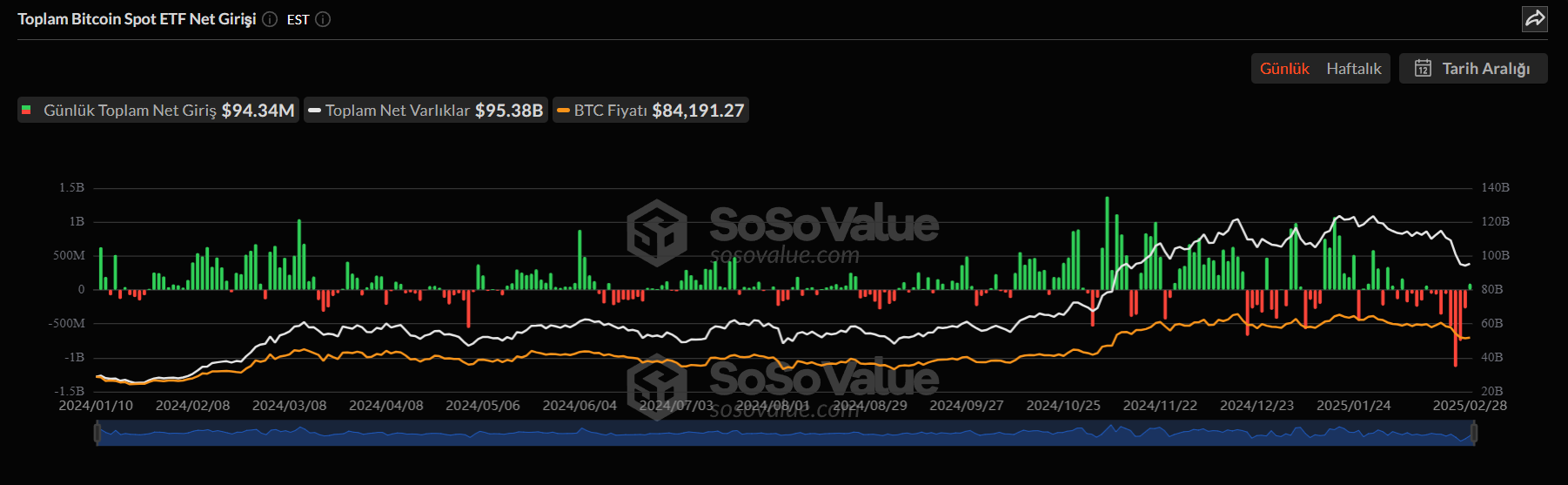Toggle the Günlük Toplam Net Giriş series
This screenshot has height=485, width=1568.
tap(158, 111)
